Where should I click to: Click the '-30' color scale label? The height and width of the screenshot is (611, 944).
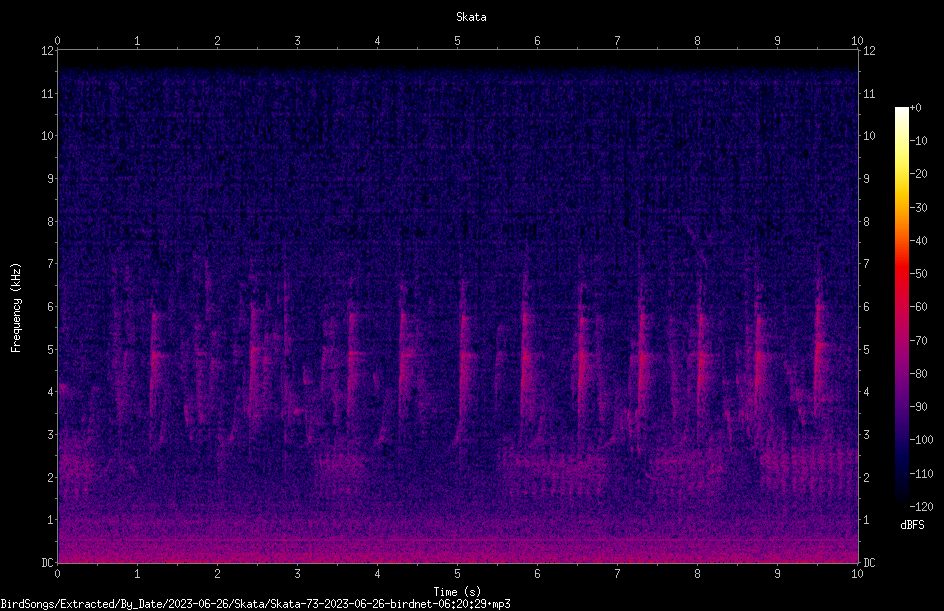[x=919, y=208]
